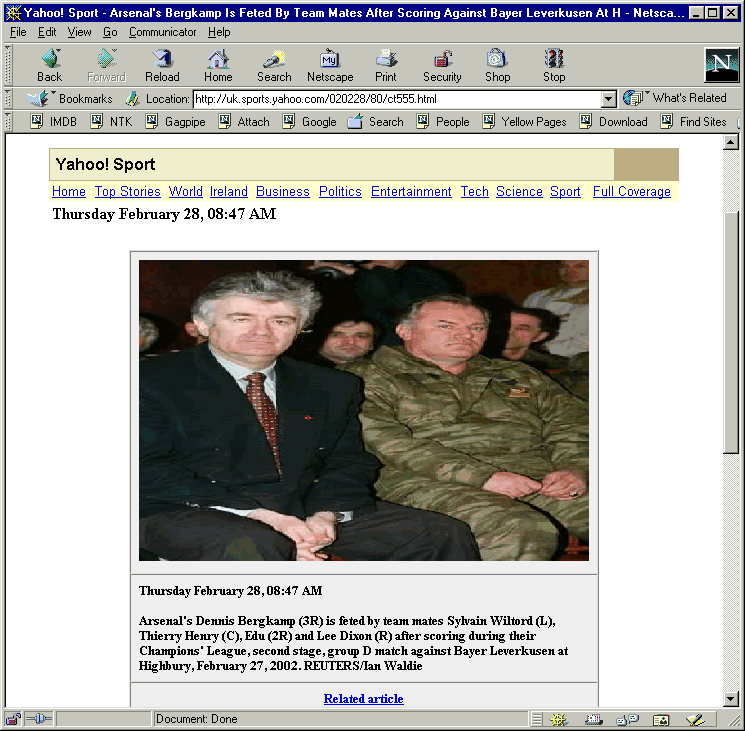745x731 pixels.
Task: Open the Help menu
Action: tap(219, 32)
